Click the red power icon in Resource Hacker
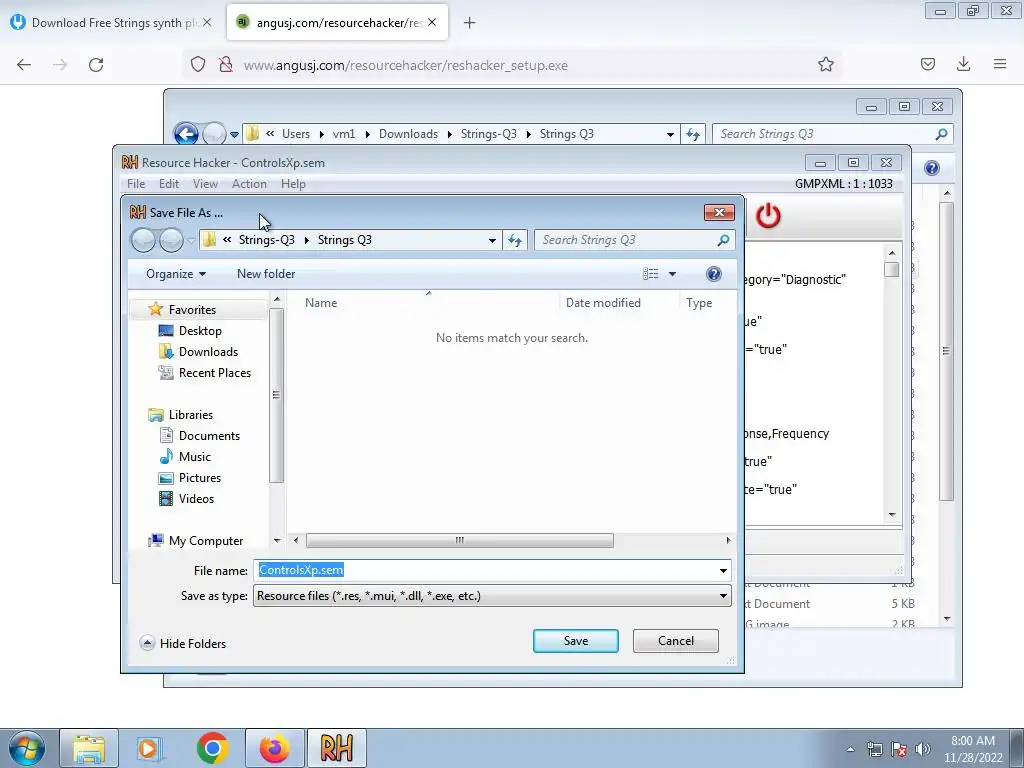Viewport: 1024px width, 768px height. [768, 216]
